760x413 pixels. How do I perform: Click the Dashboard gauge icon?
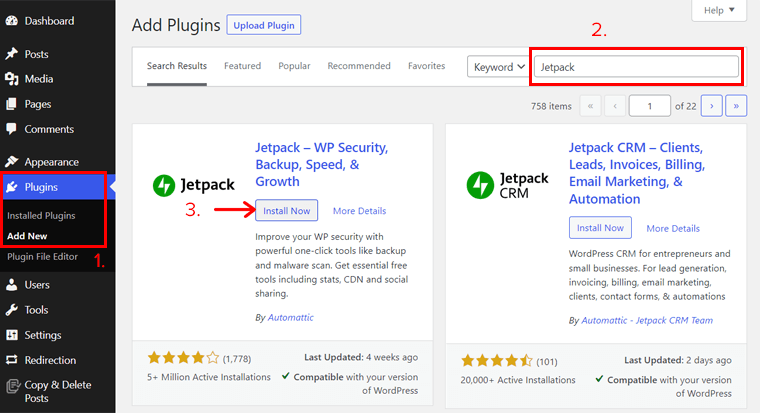pyautogui.click(x=12, y=21)
